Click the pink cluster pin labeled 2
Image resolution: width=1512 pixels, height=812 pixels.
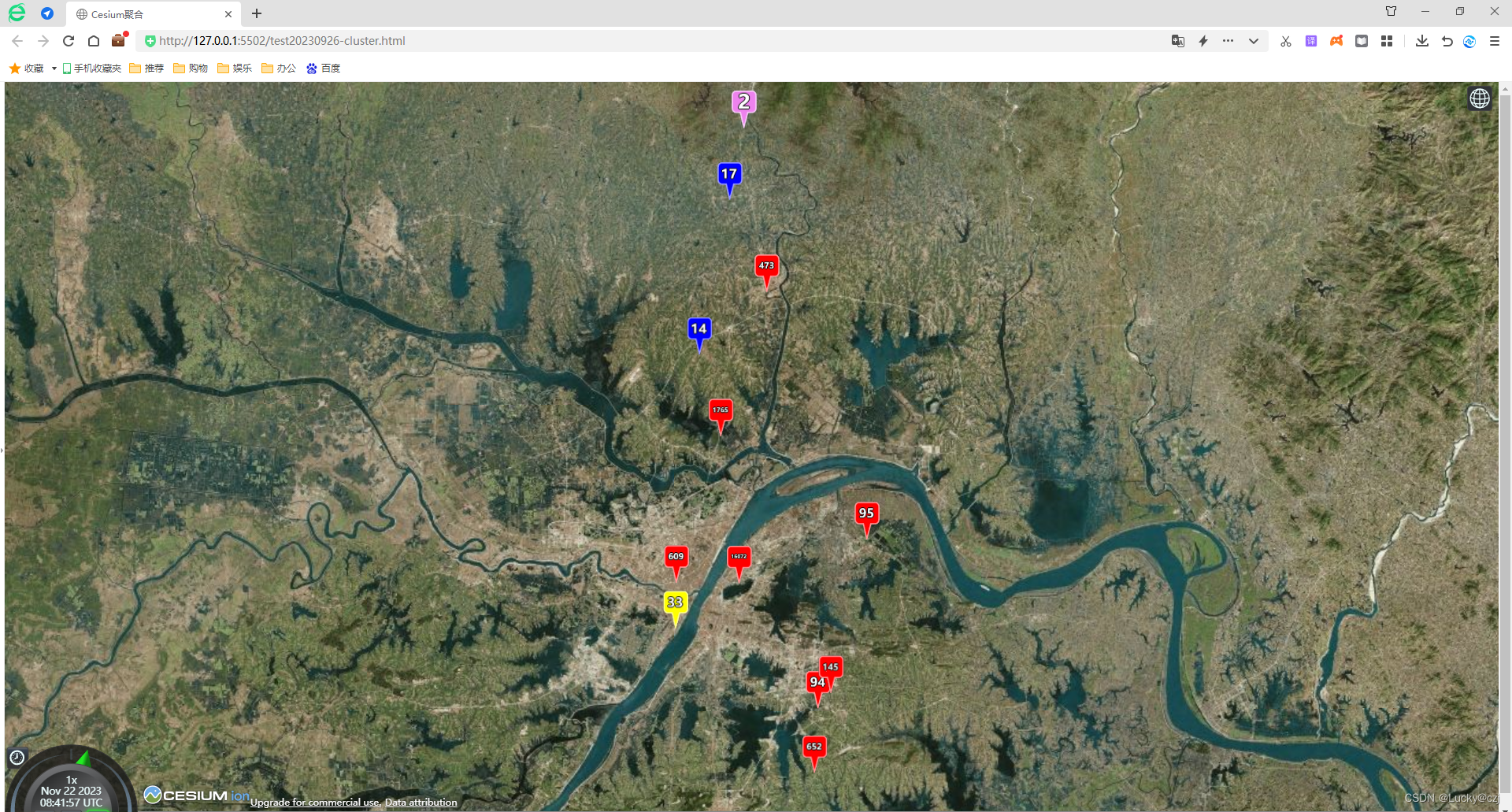743,108
